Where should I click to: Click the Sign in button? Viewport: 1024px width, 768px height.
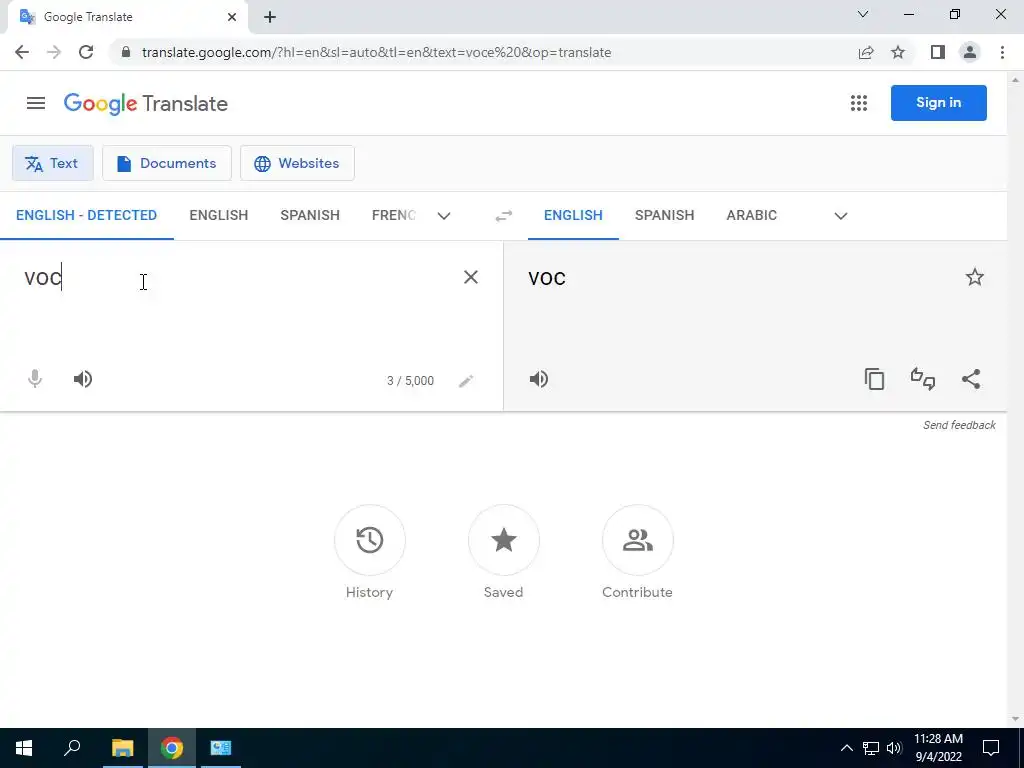(x=938, y=103)
